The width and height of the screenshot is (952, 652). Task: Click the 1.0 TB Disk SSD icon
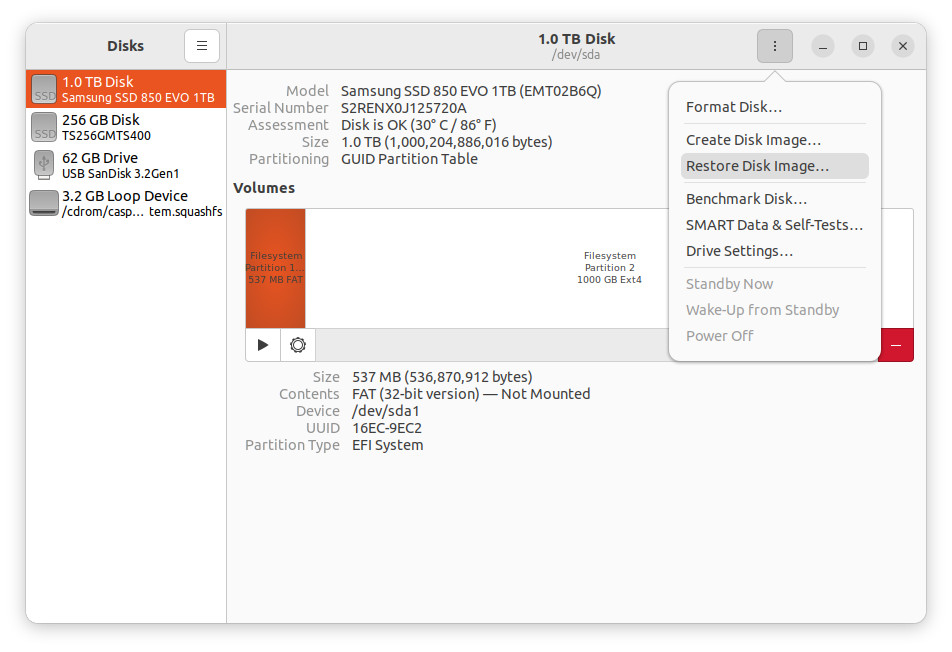tap(44, 89)
